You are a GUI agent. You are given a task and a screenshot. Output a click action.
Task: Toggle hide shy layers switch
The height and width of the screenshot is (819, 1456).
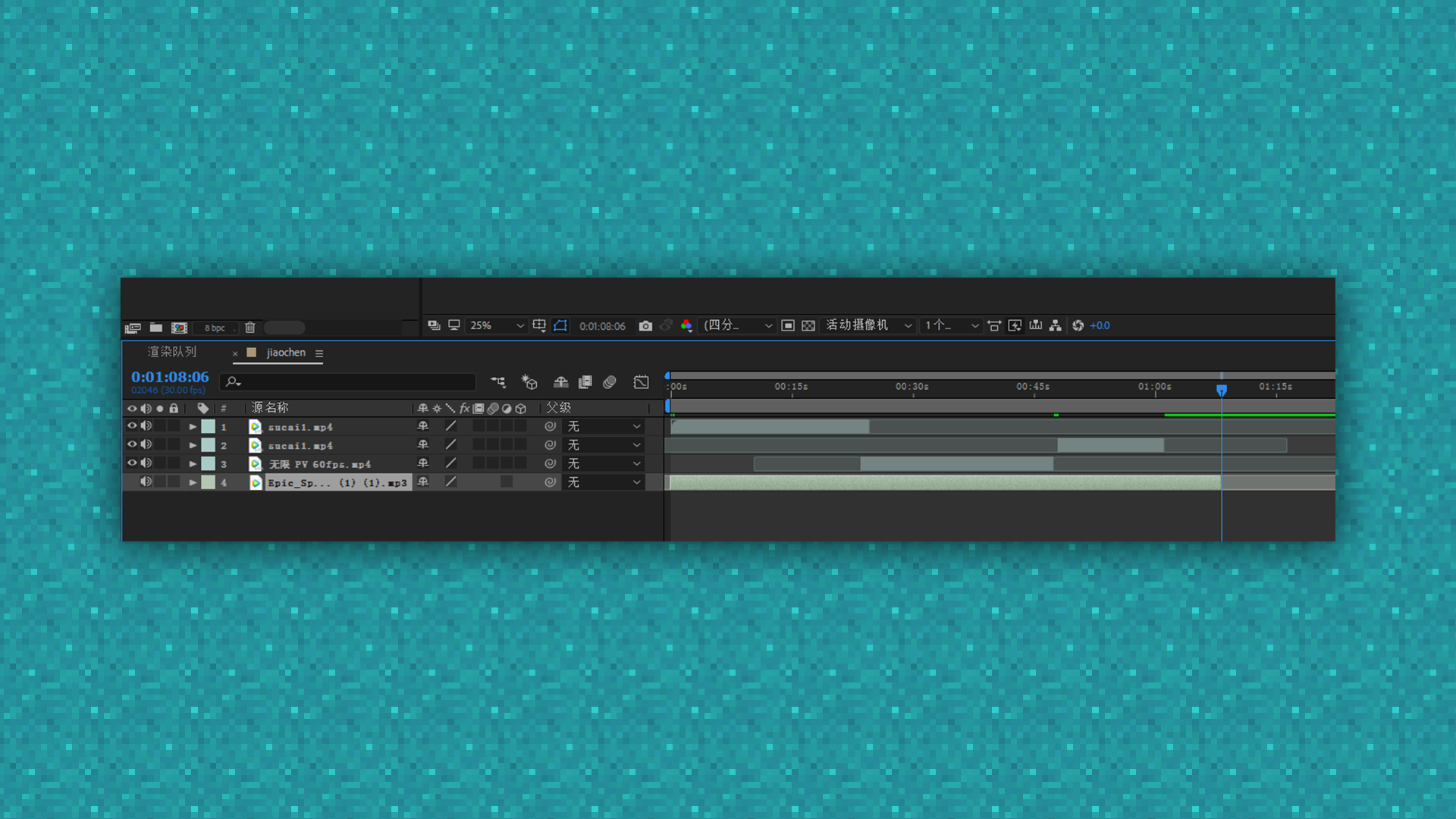(x=560, y=381)
